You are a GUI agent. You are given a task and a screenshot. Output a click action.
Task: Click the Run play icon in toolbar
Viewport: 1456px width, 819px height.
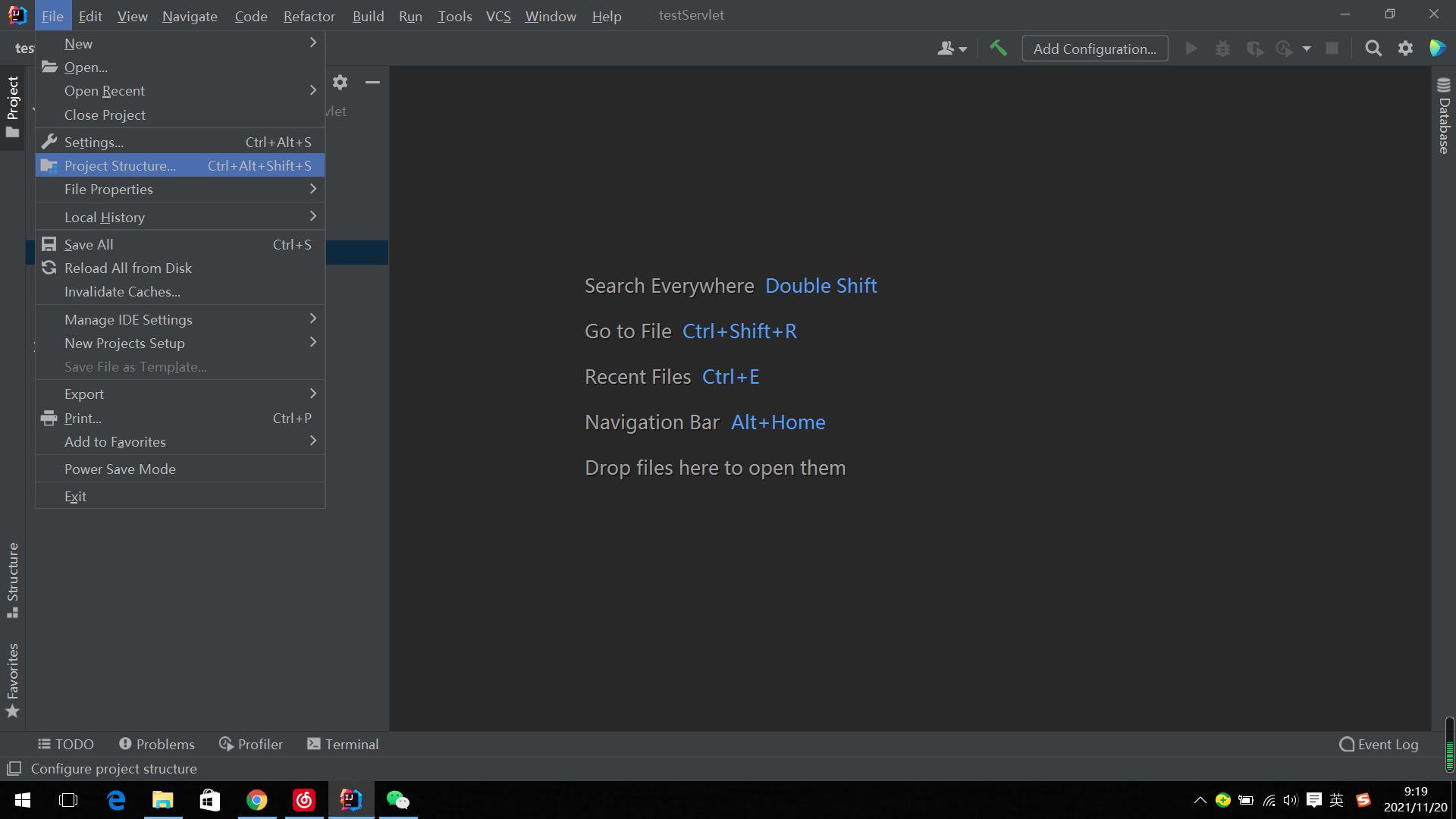point(1191,49)
